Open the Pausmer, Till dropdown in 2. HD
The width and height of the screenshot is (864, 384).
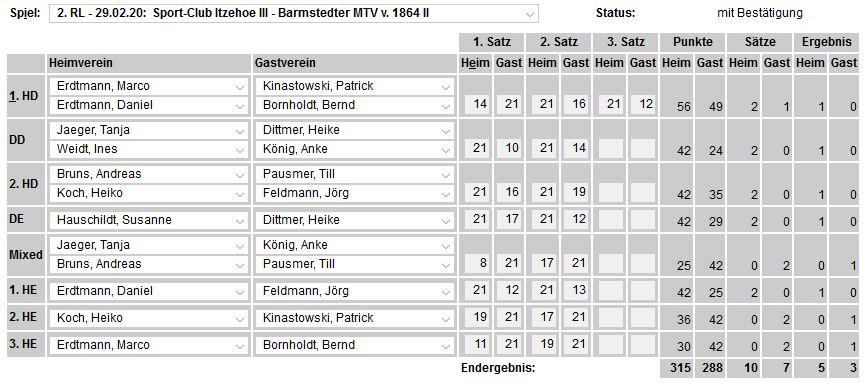(x=354, y=174)
